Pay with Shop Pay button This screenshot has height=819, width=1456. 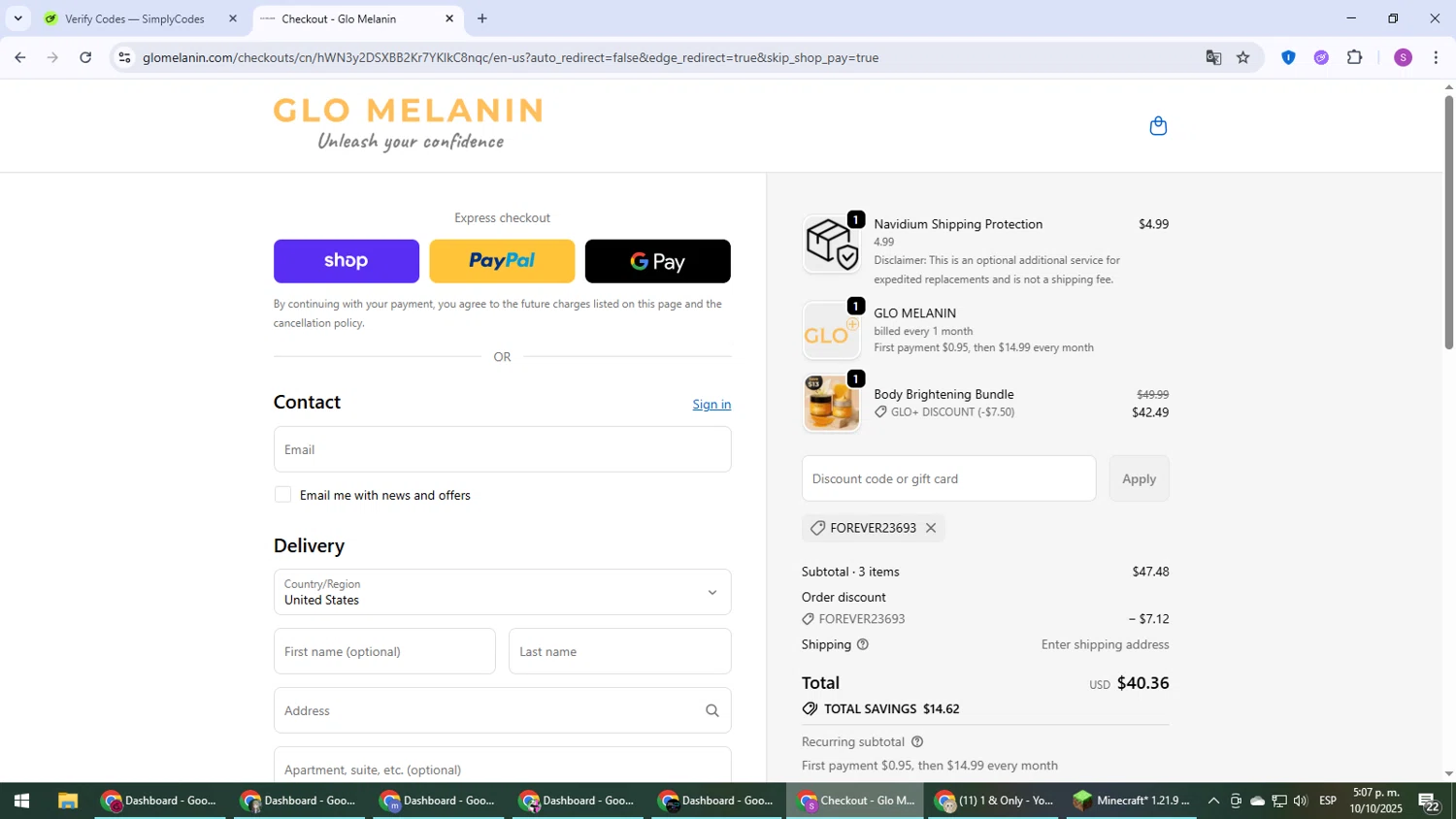coord(347,261)
